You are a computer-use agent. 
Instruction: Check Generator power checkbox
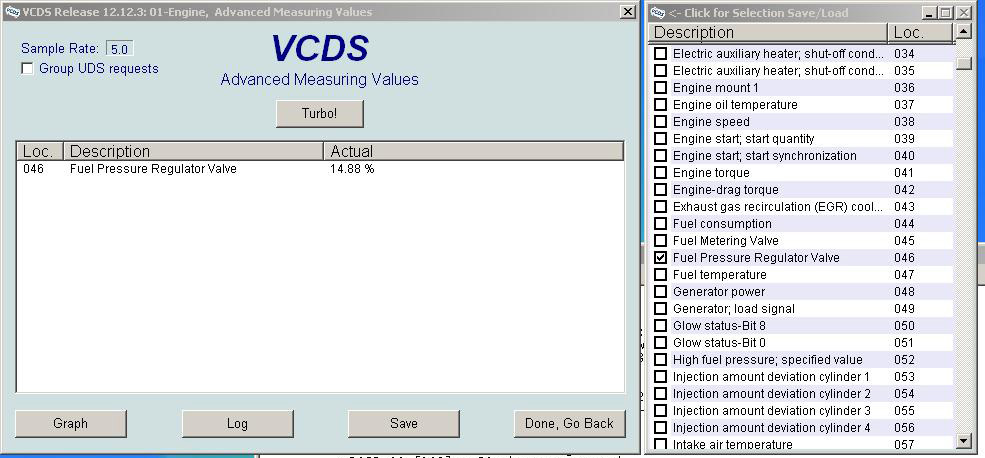(x=660, y=291)
